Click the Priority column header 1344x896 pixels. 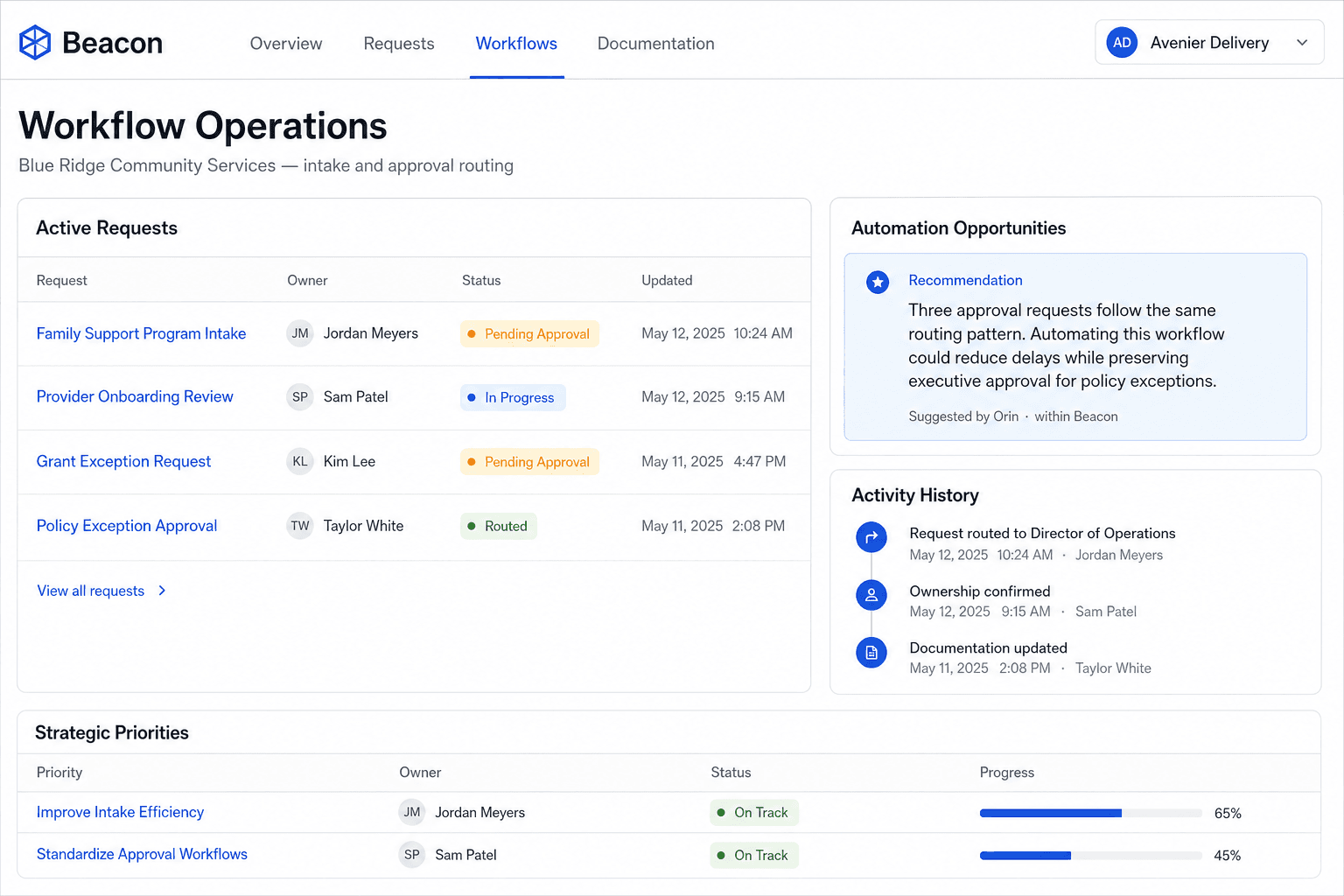point(59,772)
